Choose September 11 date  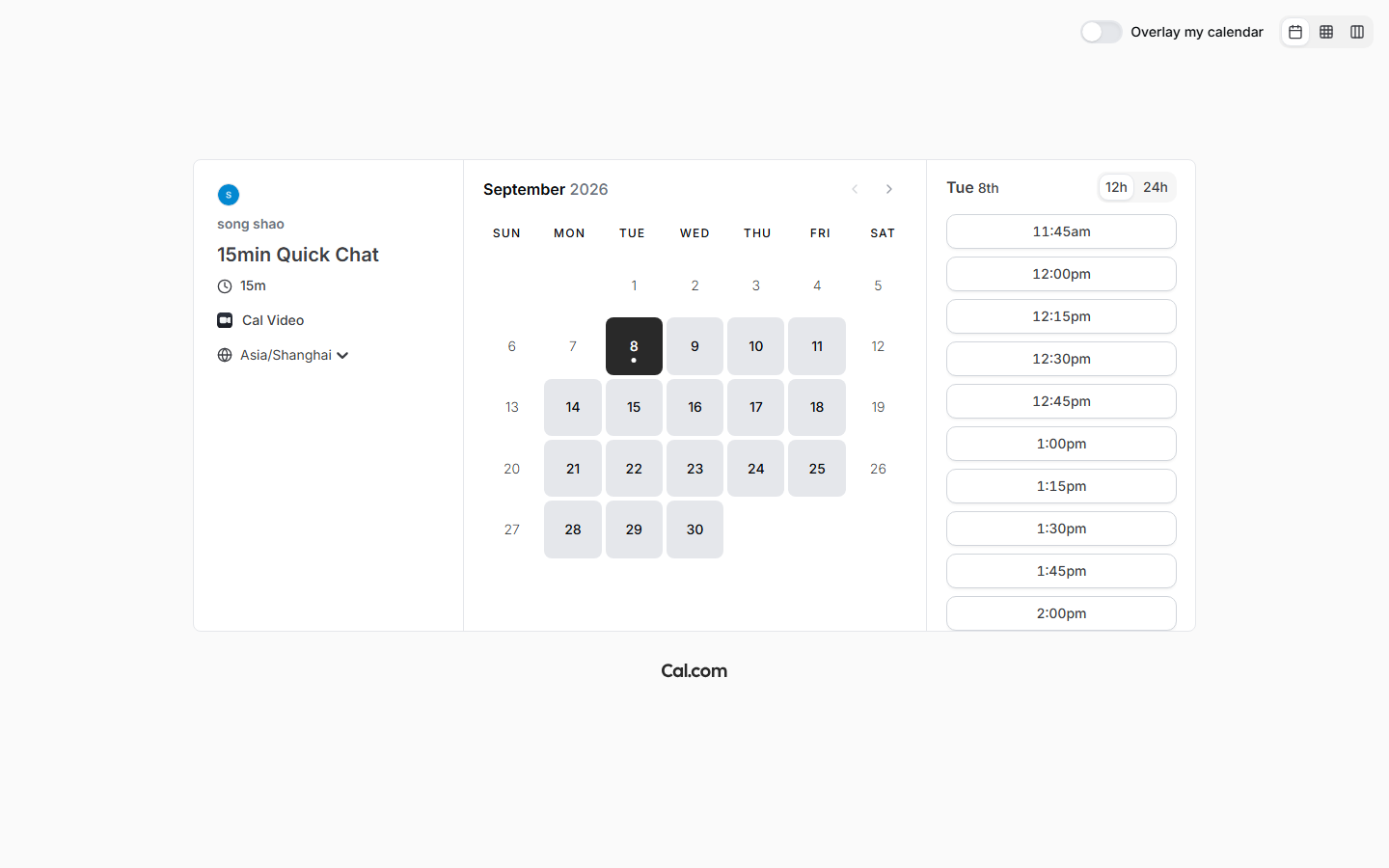coord(817,346)
